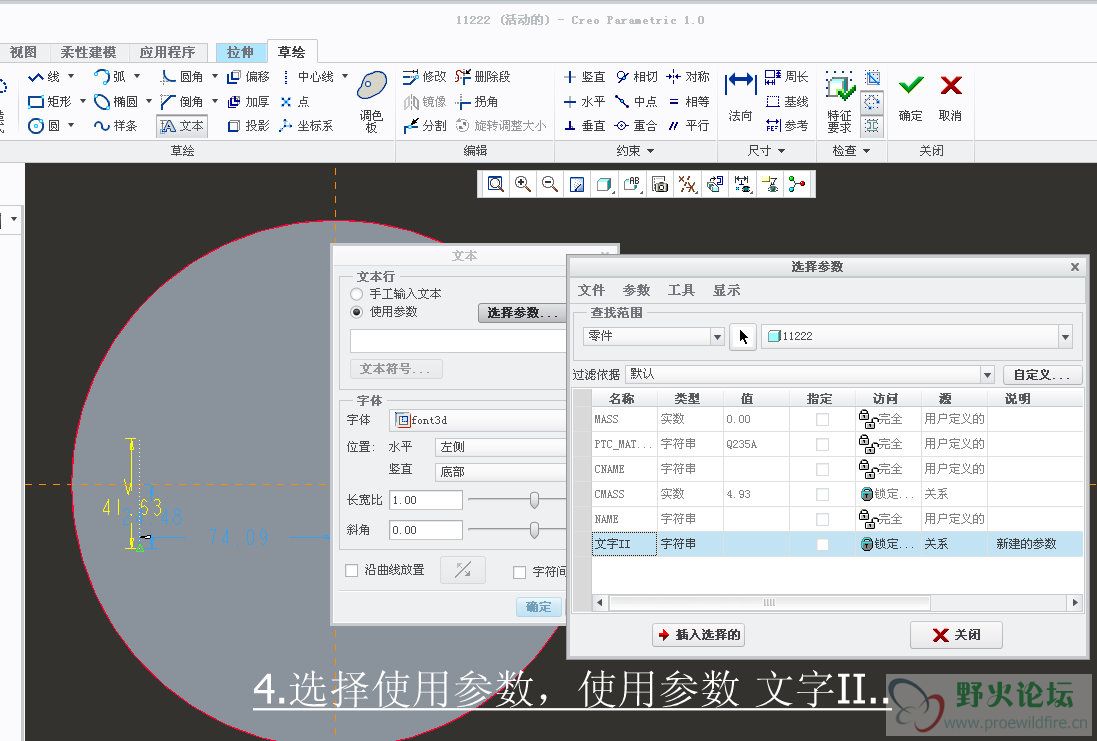The height and width of the screenshot is (741, 1097).
Task: Select the 圆角 fillet tool
Action: click(x=182, y=76)
